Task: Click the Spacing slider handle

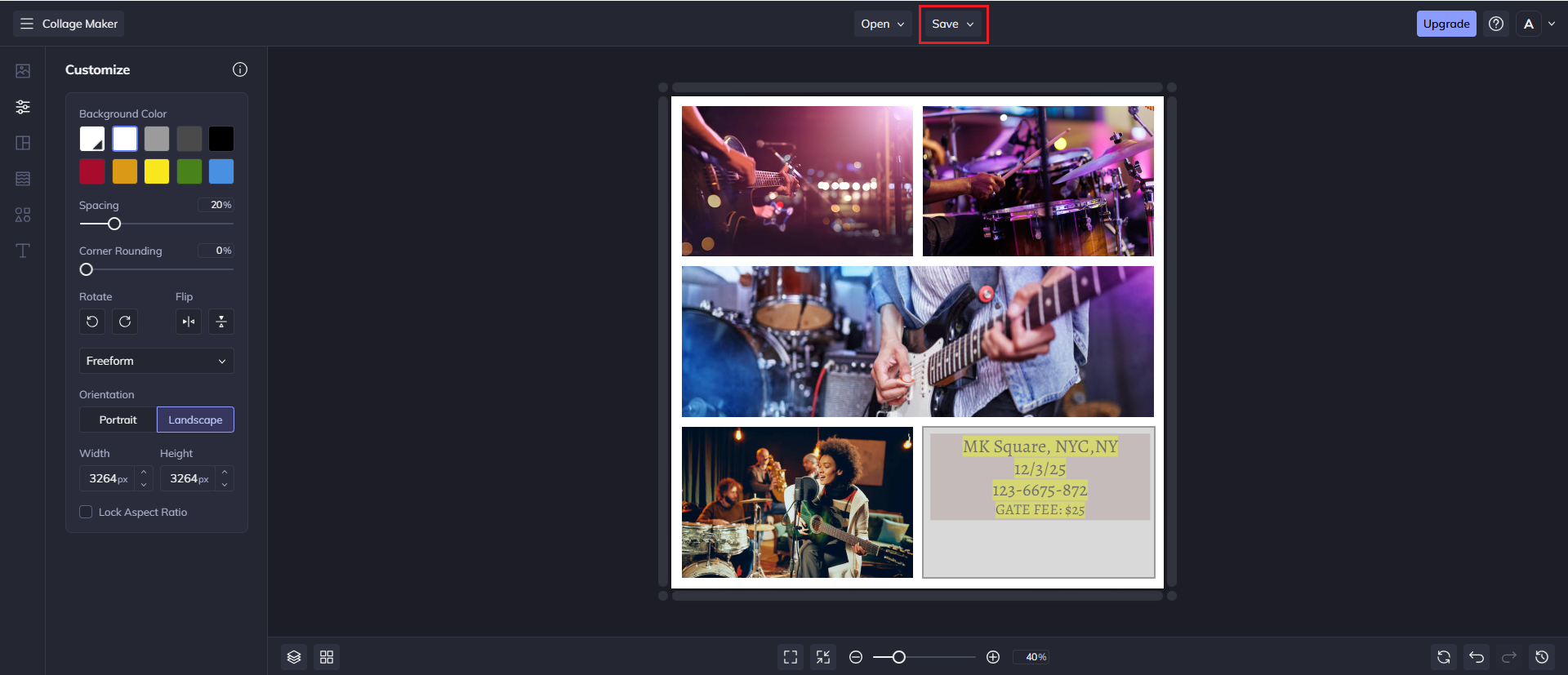Action: click(114, 224)
